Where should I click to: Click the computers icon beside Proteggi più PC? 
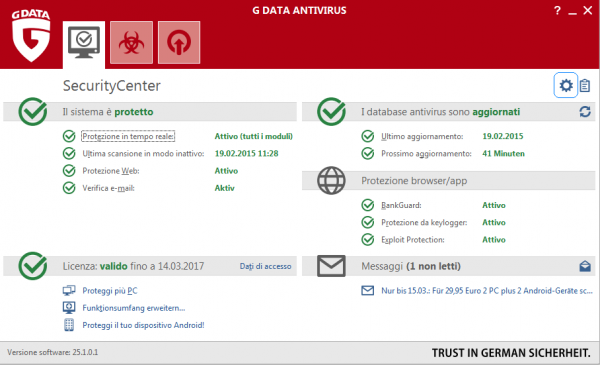pyautogui.click(x=69, y=291)
